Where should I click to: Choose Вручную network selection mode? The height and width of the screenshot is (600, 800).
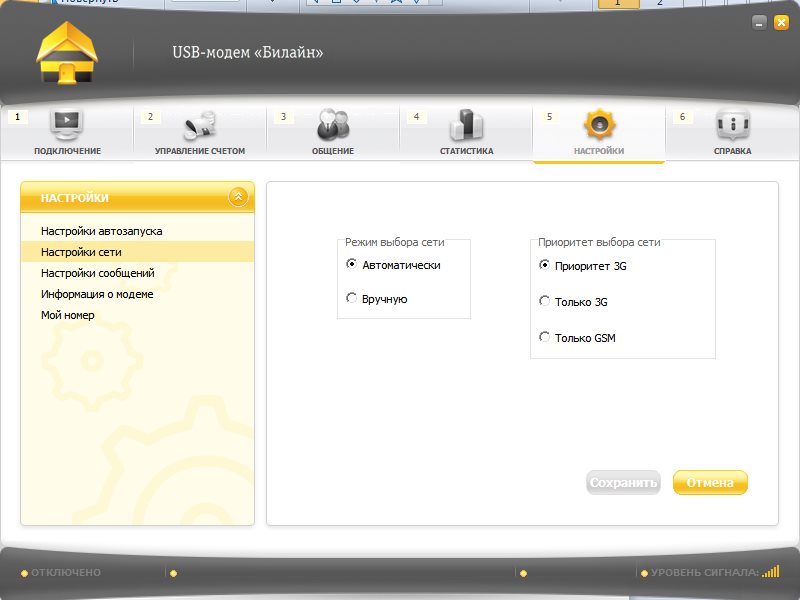coord(351,297)
